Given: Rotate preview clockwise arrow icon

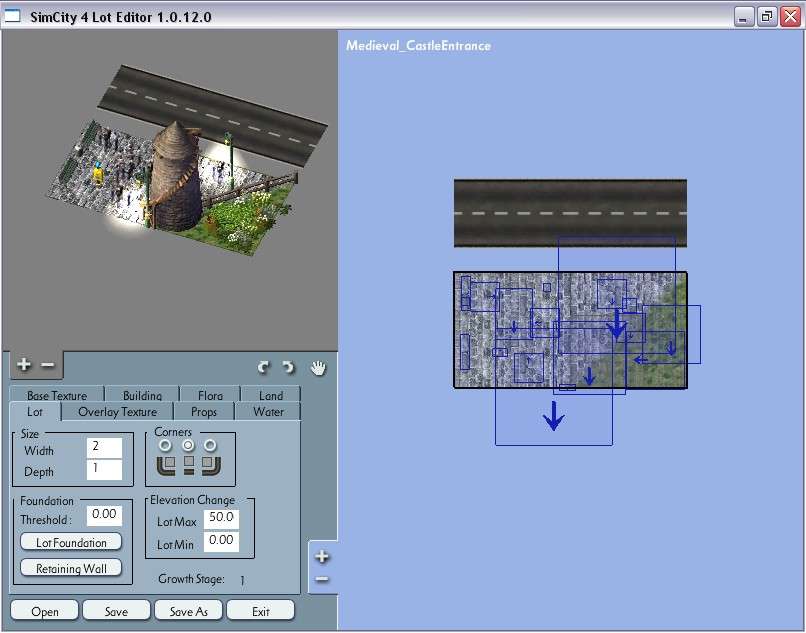Looking at the screenshot, I should click(x=288, y=367).
